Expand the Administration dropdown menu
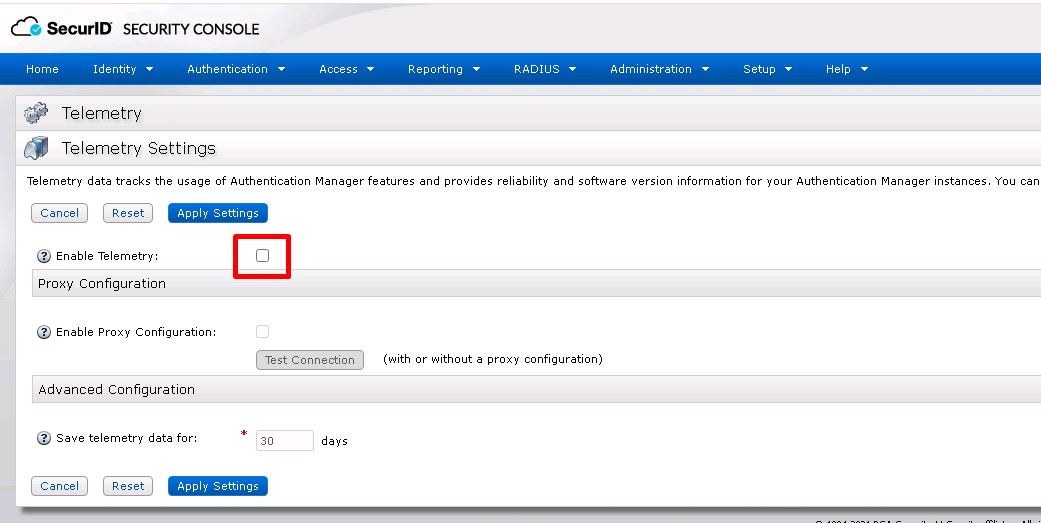 [659, 69]
